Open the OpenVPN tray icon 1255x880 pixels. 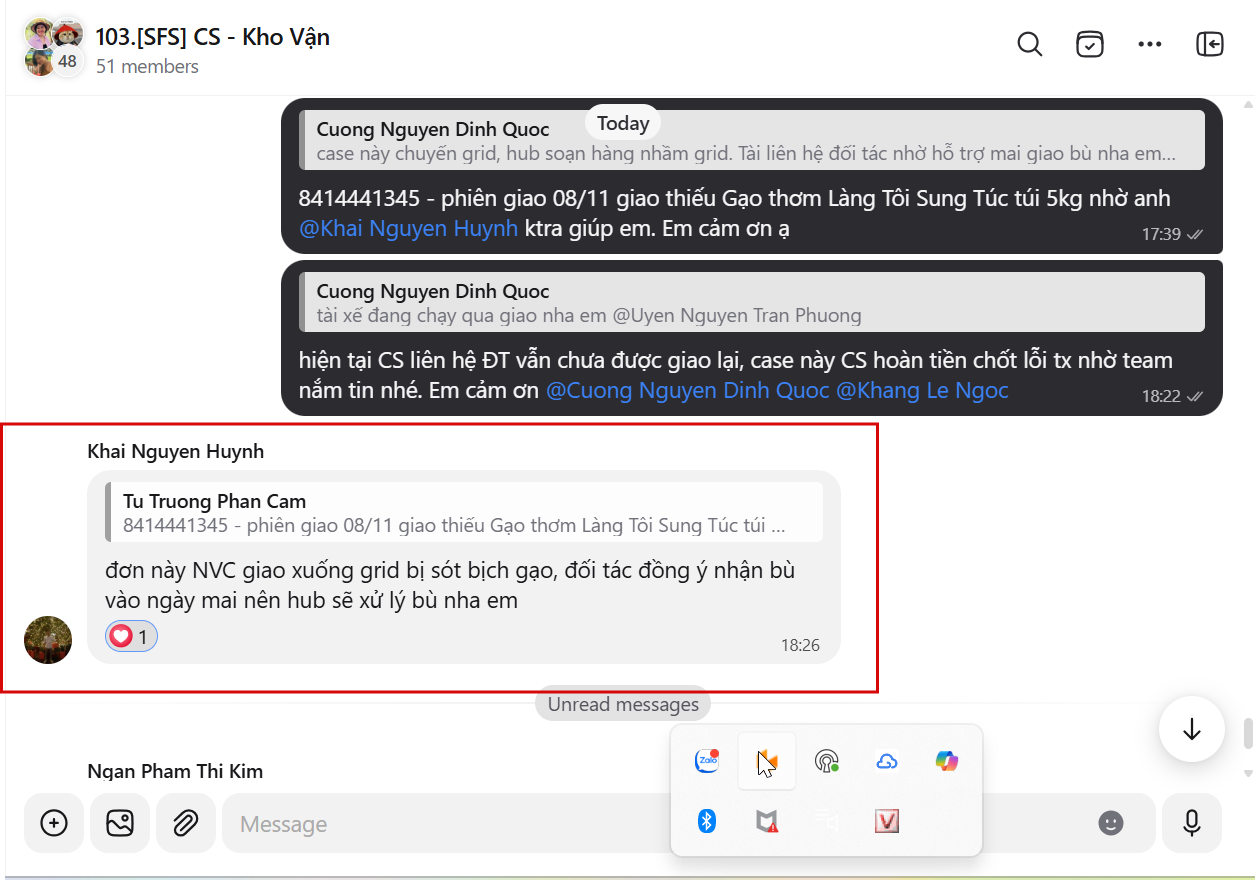(827, 761)
